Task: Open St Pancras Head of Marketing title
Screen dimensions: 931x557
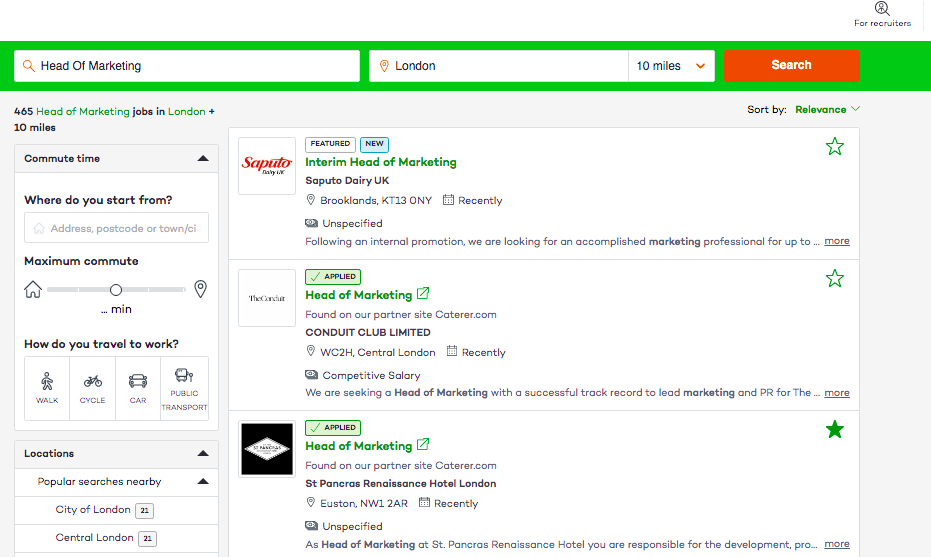Action: click(359, 446)
